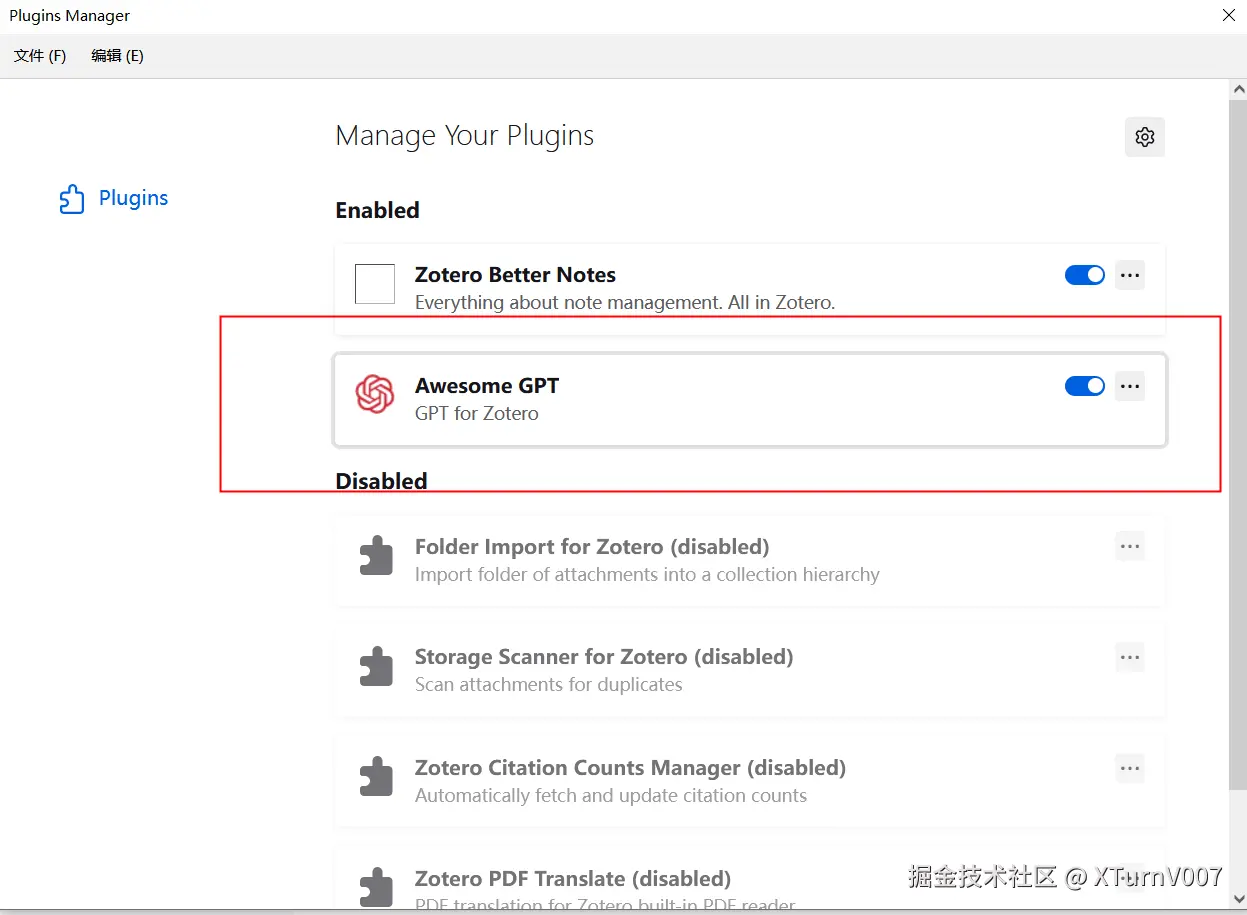Image resolution: width=1247 pixels, height=915 pixels.
Task: Close the Plugins Manager window
Action: point(1228,16)
